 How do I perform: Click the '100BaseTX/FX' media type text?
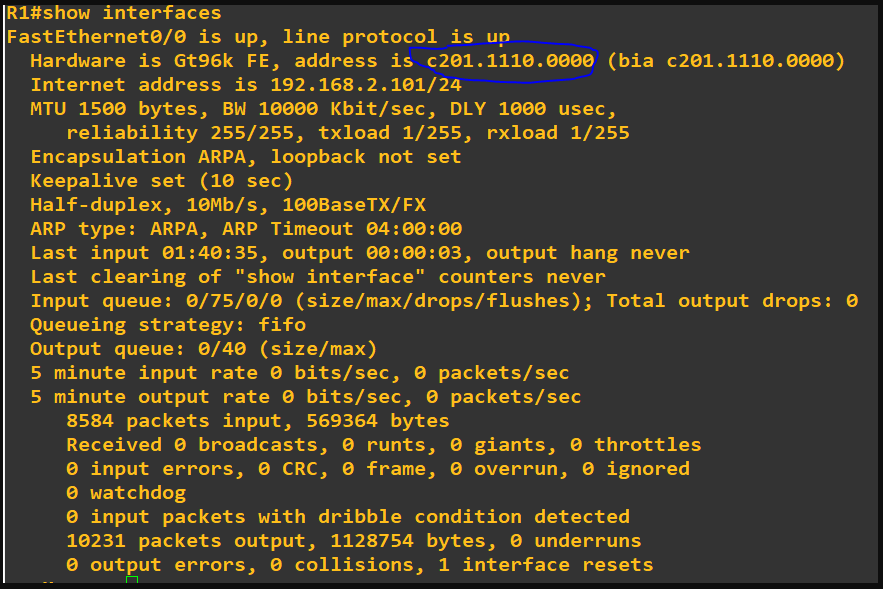354,204
